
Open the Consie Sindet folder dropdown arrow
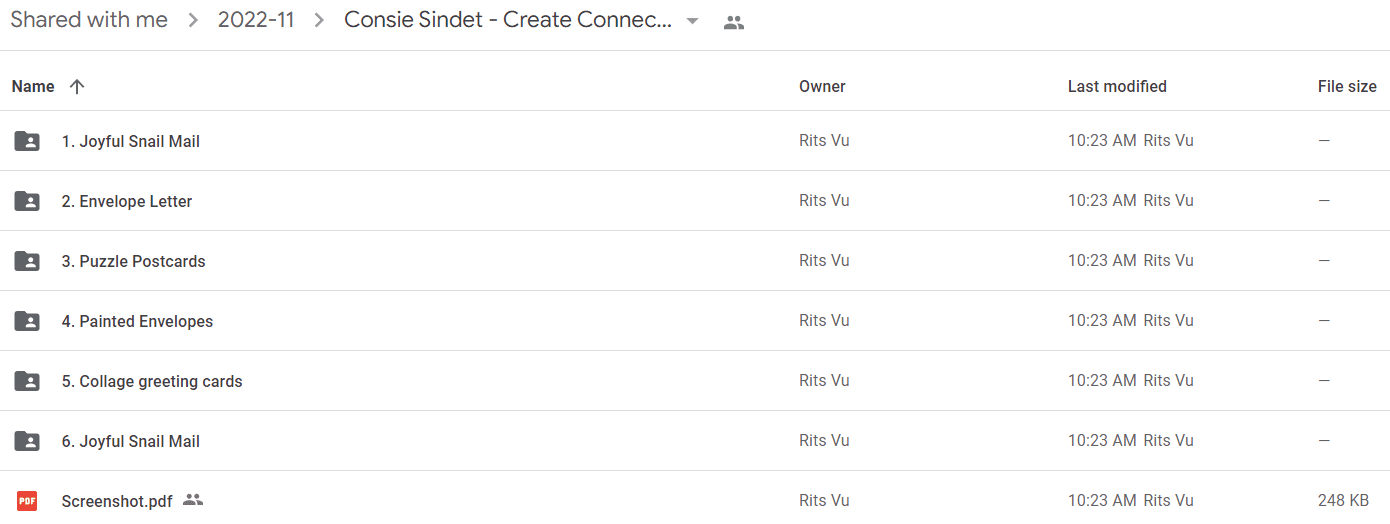(x=692, y=22)
